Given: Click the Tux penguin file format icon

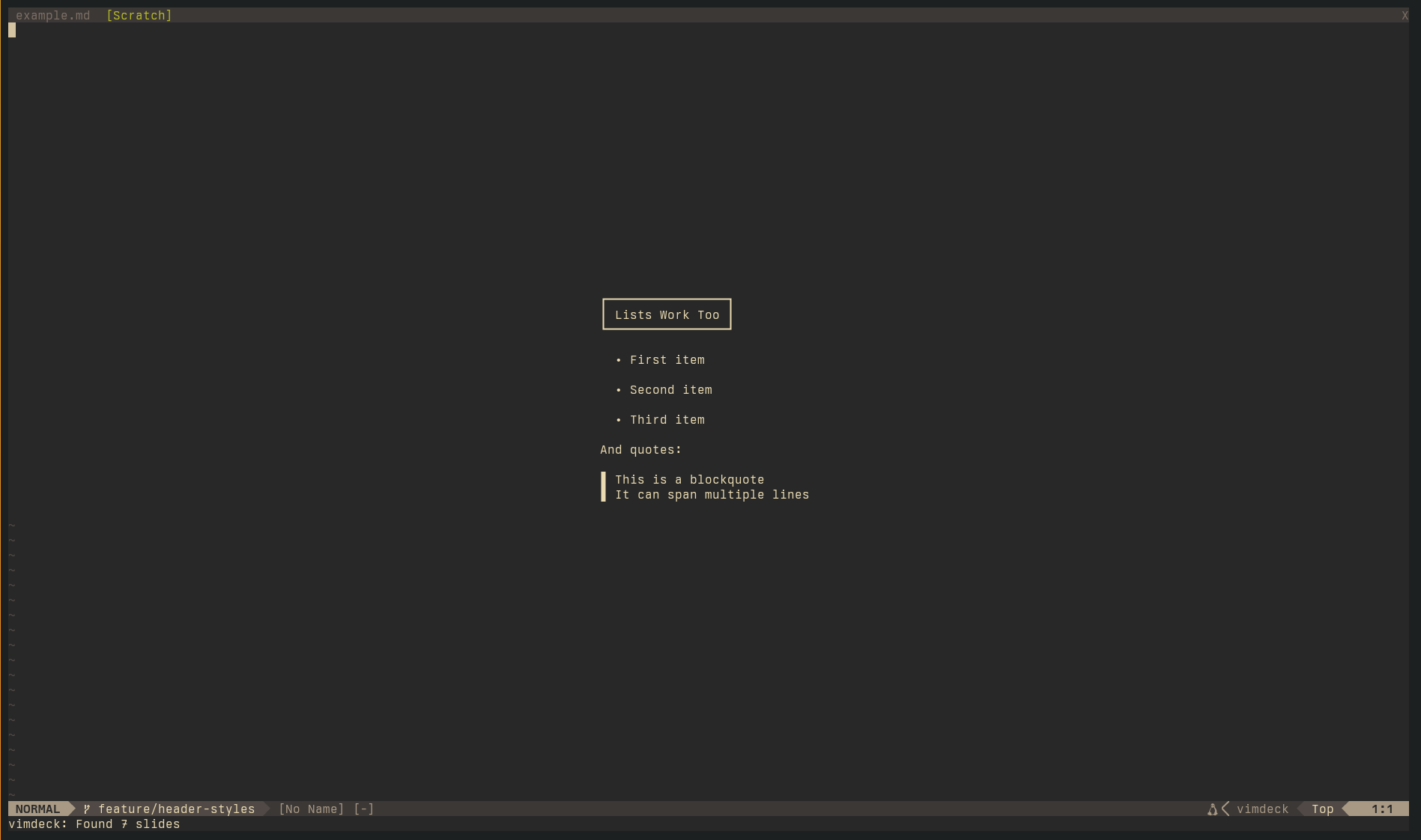Looking at the screenshot, I should point(1212,809).
